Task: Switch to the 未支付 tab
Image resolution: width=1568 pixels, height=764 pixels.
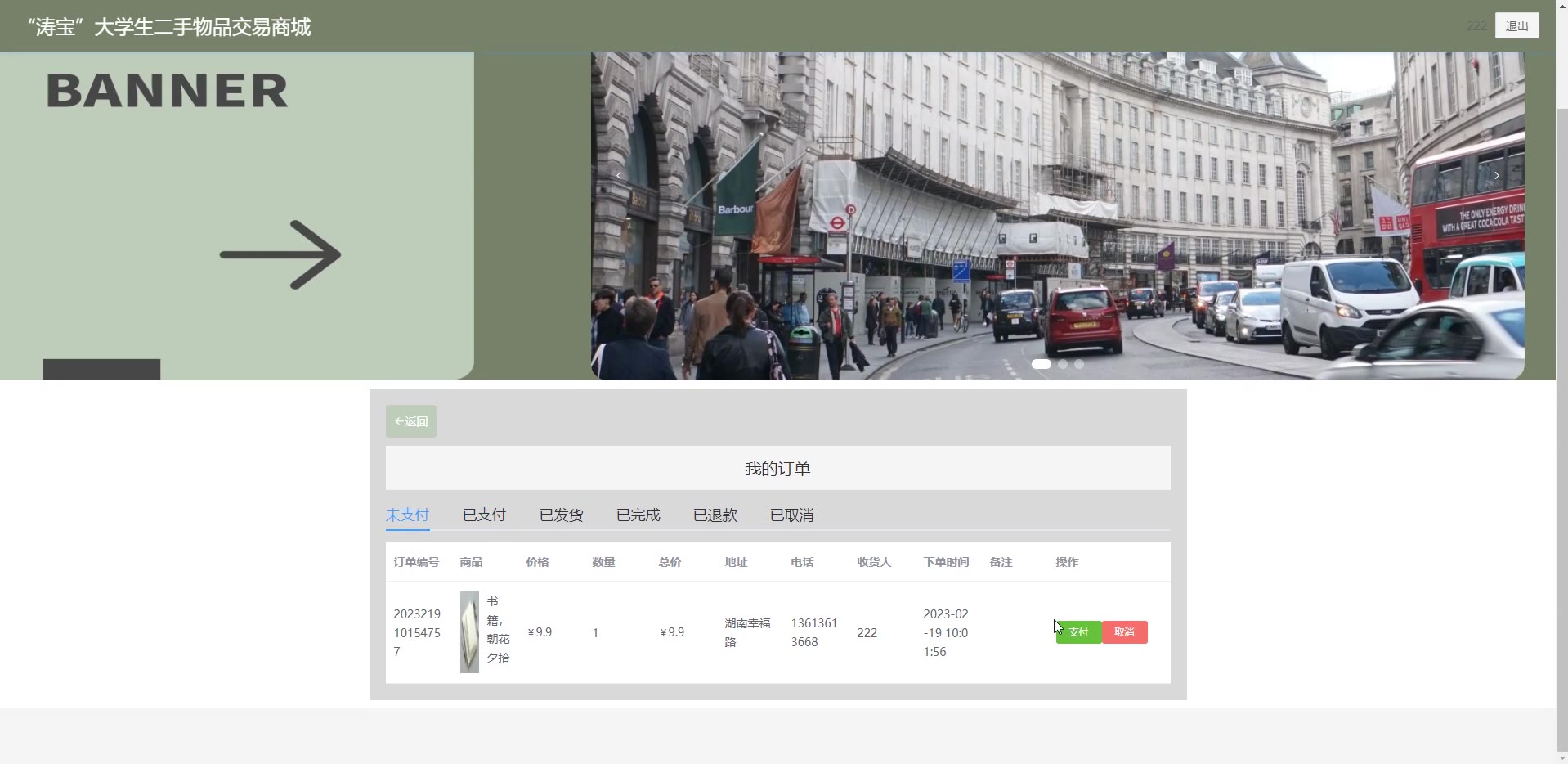Action: [407, 515]
